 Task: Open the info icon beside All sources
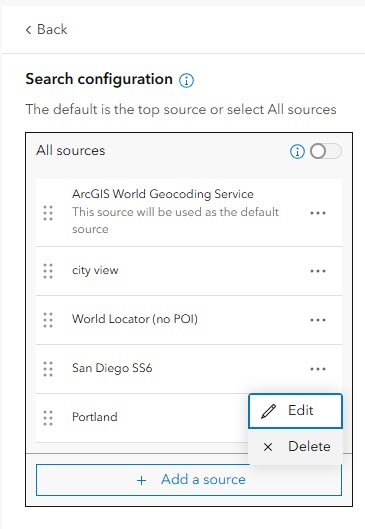coord(297,151)
